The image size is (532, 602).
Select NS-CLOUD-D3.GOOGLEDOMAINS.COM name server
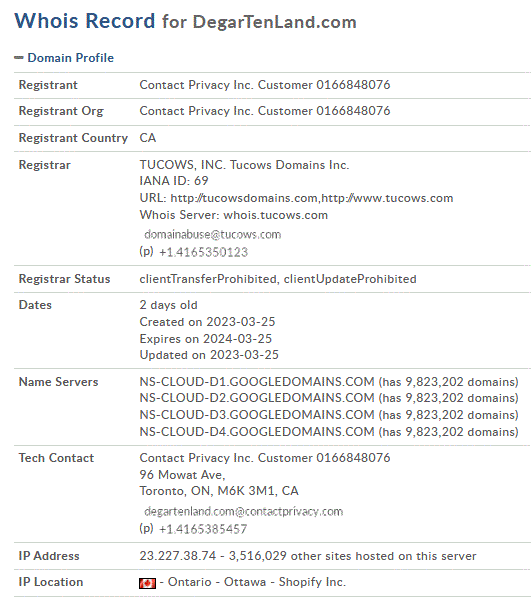coord(257,415)
